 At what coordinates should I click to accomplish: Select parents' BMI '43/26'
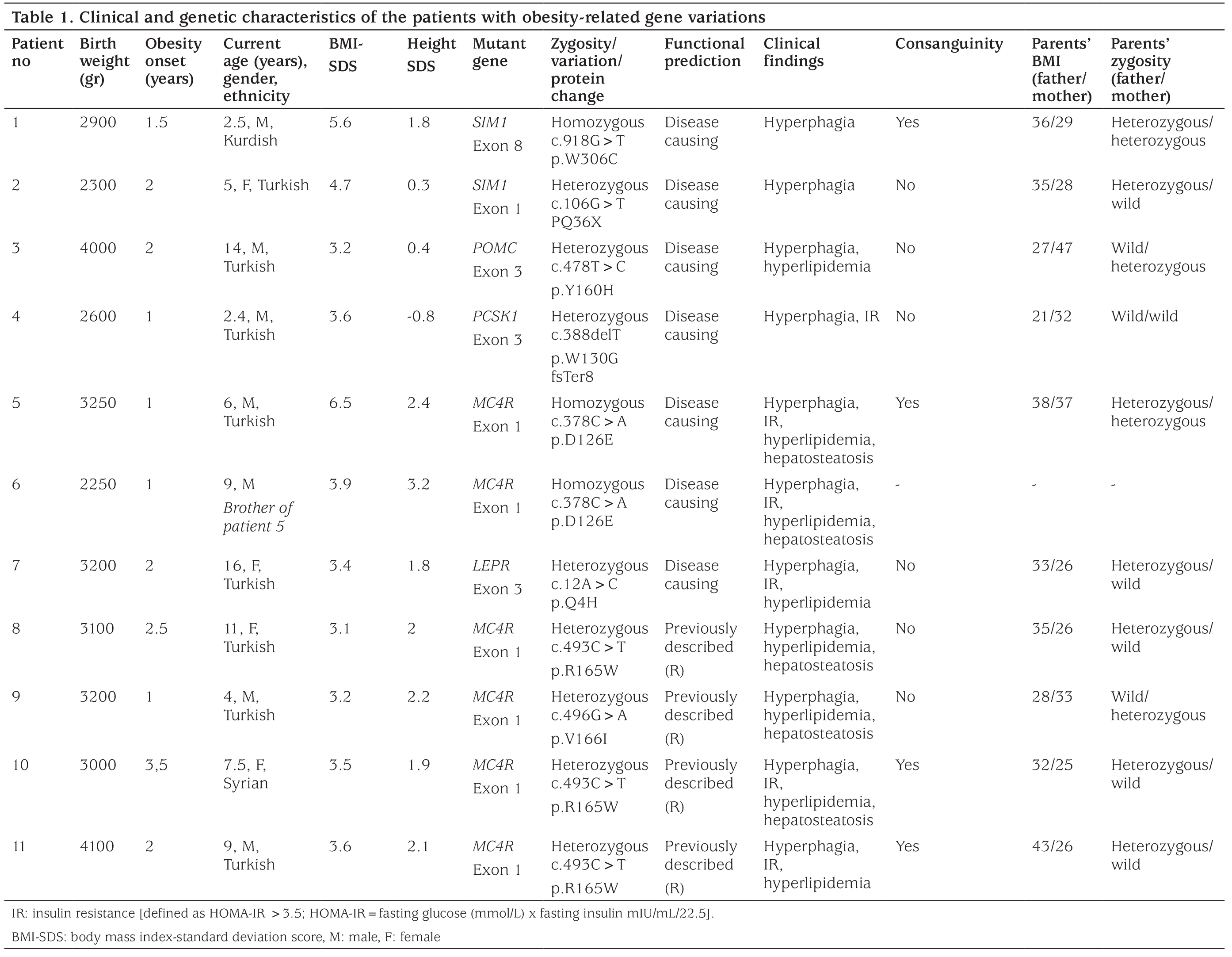pos(1052,846)
